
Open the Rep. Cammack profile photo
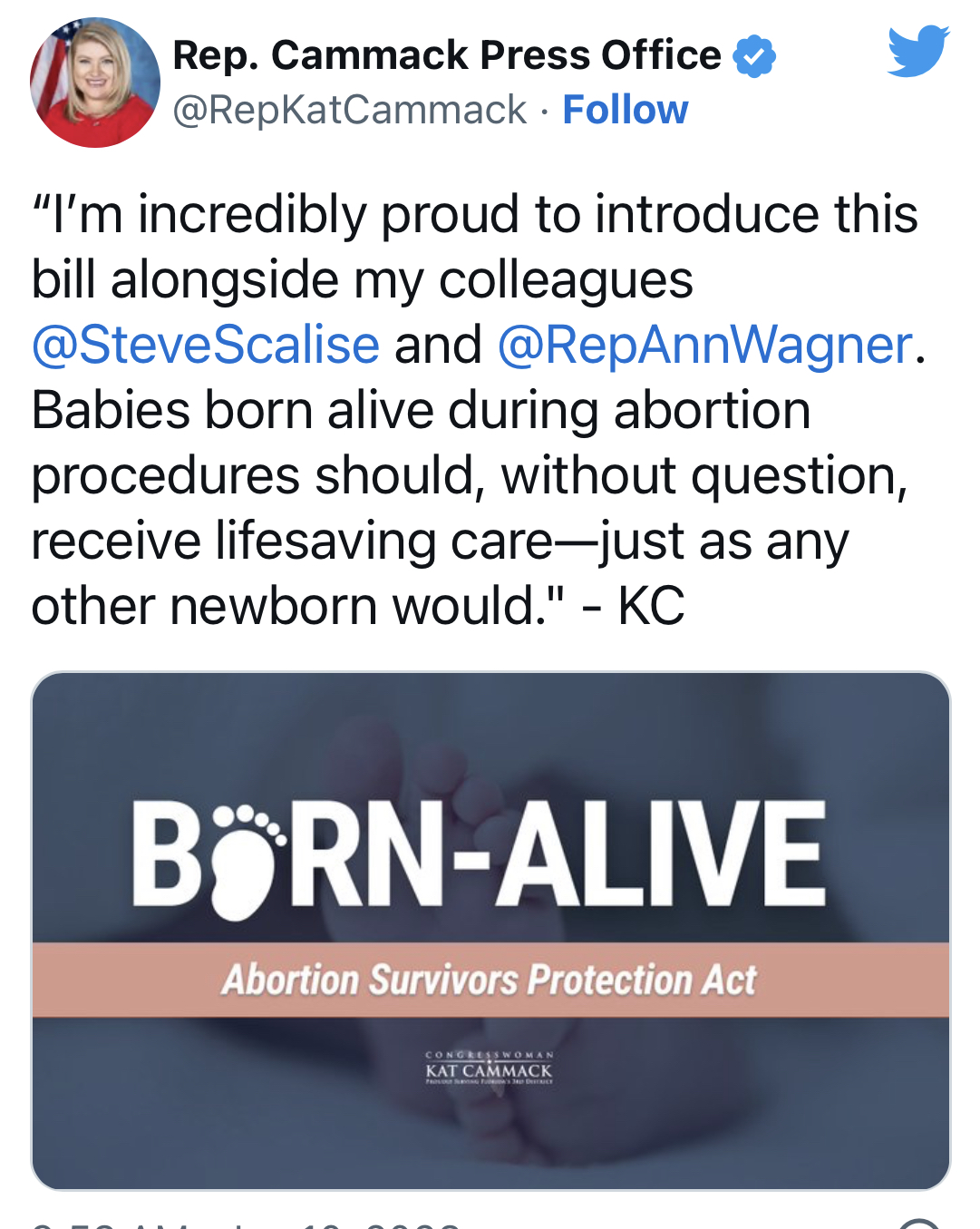click(x=95, y=83)
